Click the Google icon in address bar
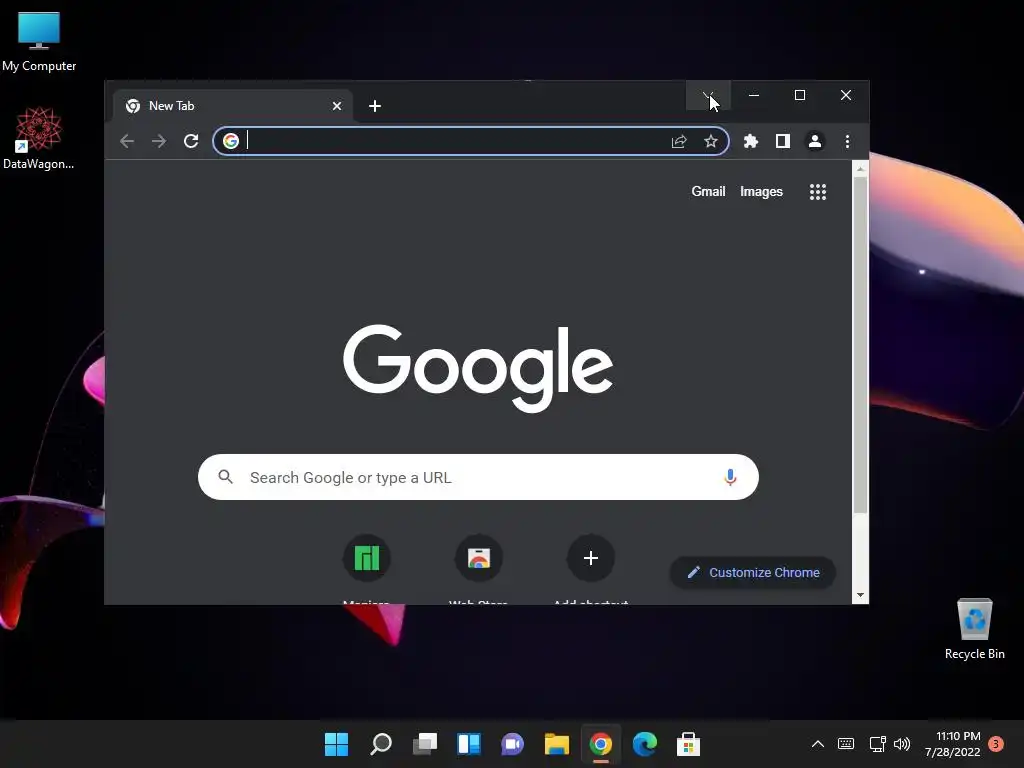 tap(231, 141)
